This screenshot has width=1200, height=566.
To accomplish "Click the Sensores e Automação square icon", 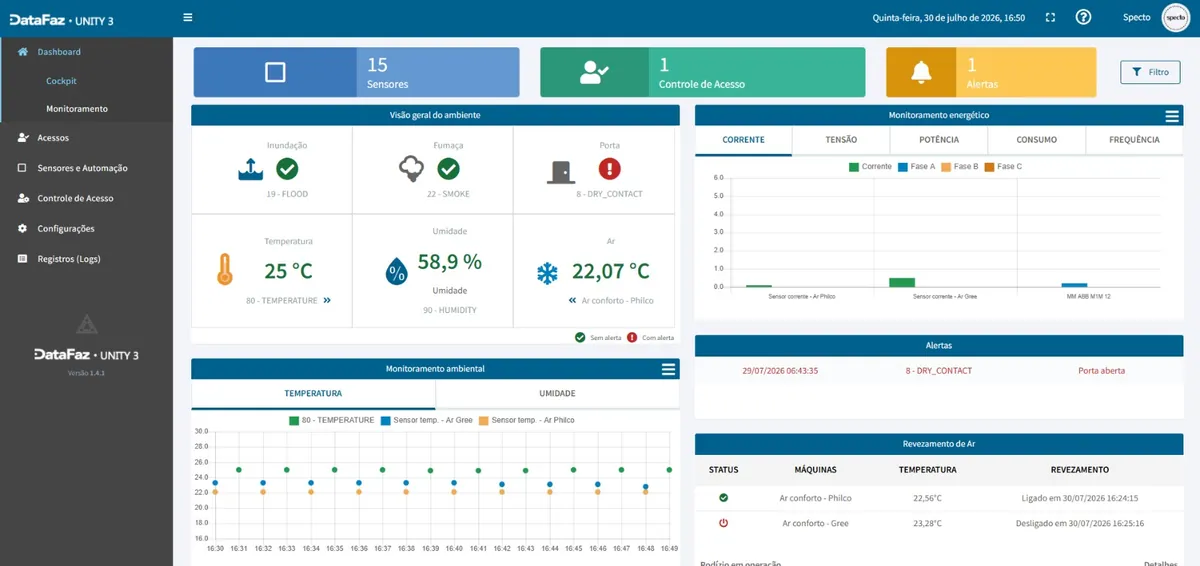I will point(23,168).
